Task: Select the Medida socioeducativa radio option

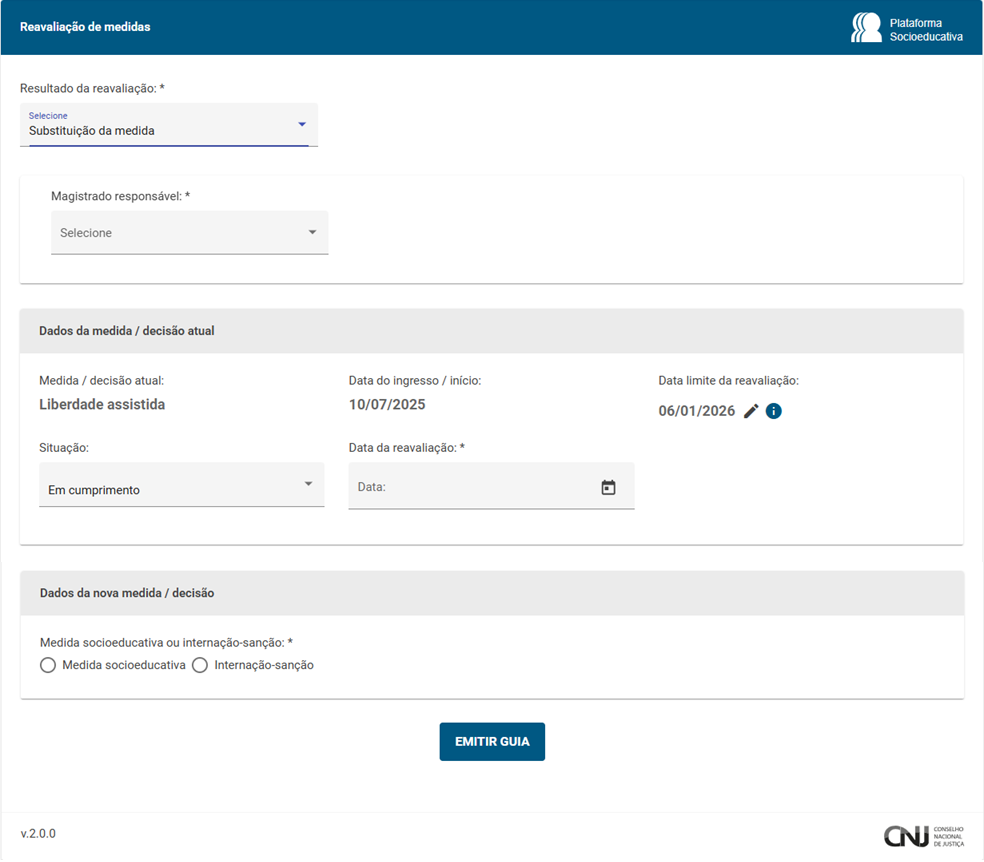Action: click(x=48, y=665)
